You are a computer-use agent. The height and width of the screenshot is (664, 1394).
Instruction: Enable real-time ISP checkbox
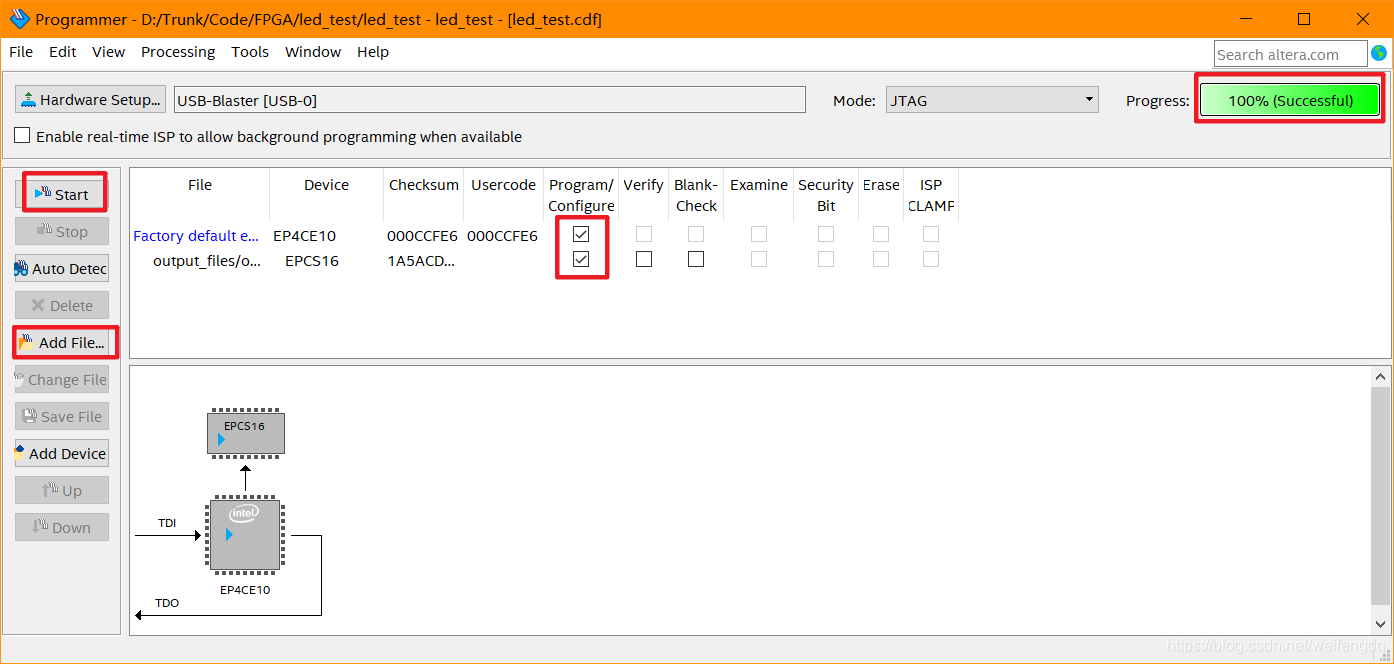pos(22,136)
